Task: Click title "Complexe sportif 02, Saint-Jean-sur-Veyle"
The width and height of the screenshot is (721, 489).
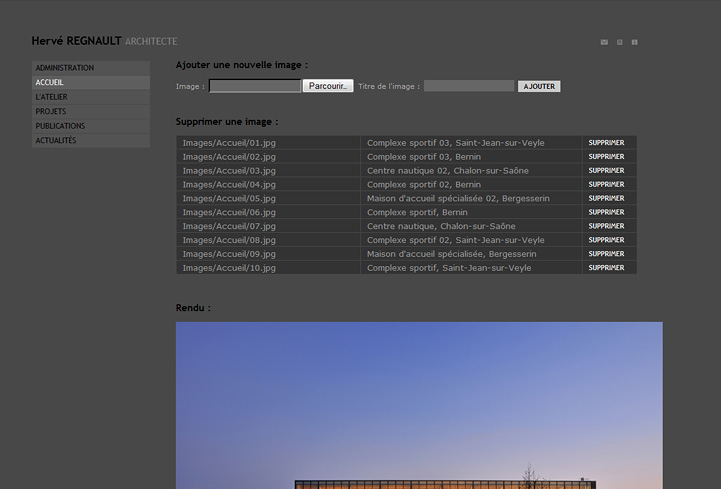Action: tap(455, 240)
